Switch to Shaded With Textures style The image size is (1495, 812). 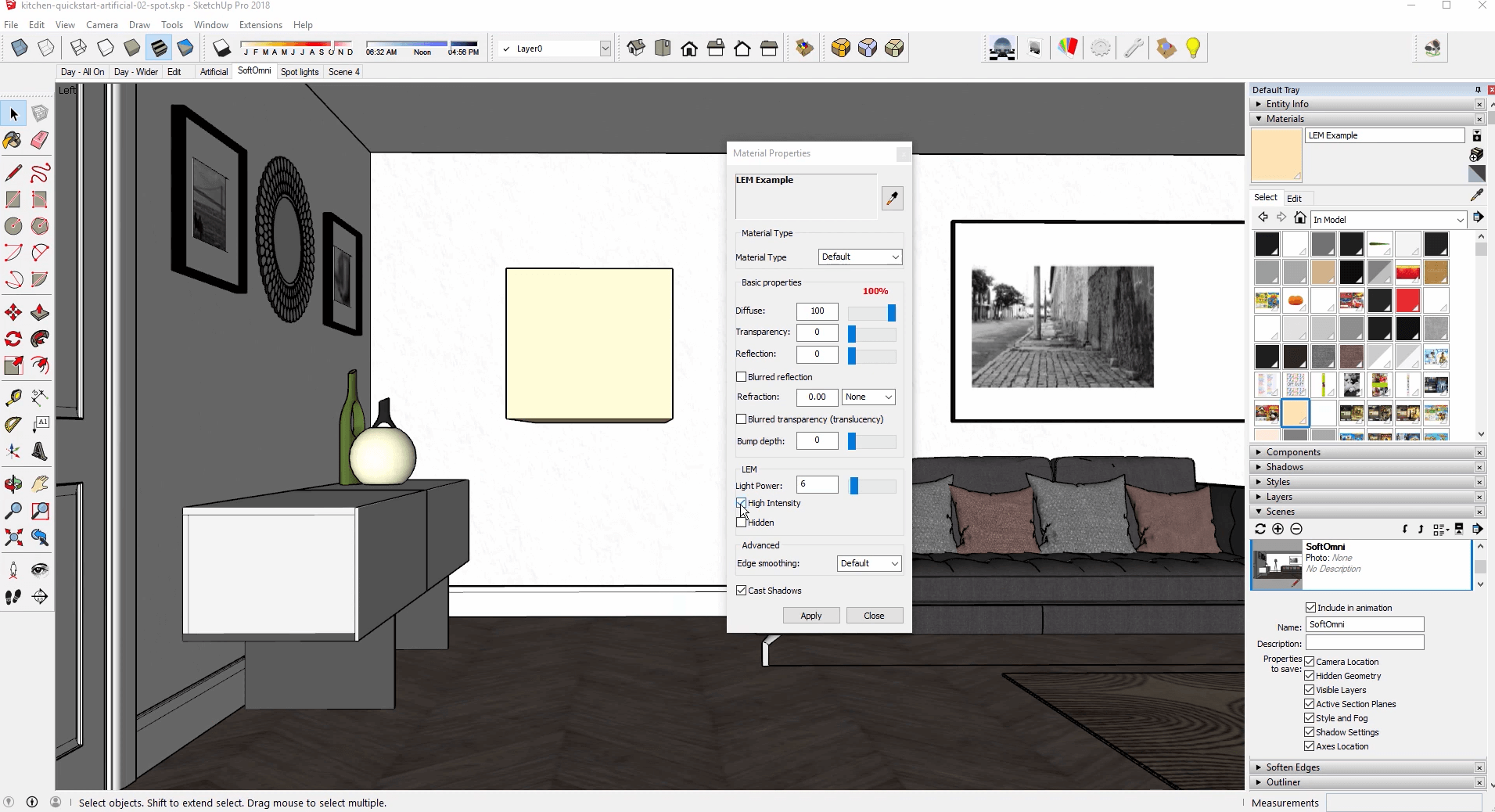(x=159, y=48)
